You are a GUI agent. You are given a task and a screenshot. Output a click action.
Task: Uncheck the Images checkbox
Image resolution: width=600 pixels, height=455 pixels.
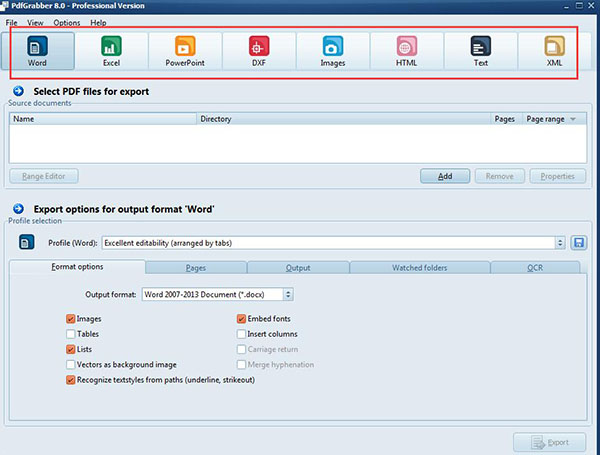click(x=70, y=319)
